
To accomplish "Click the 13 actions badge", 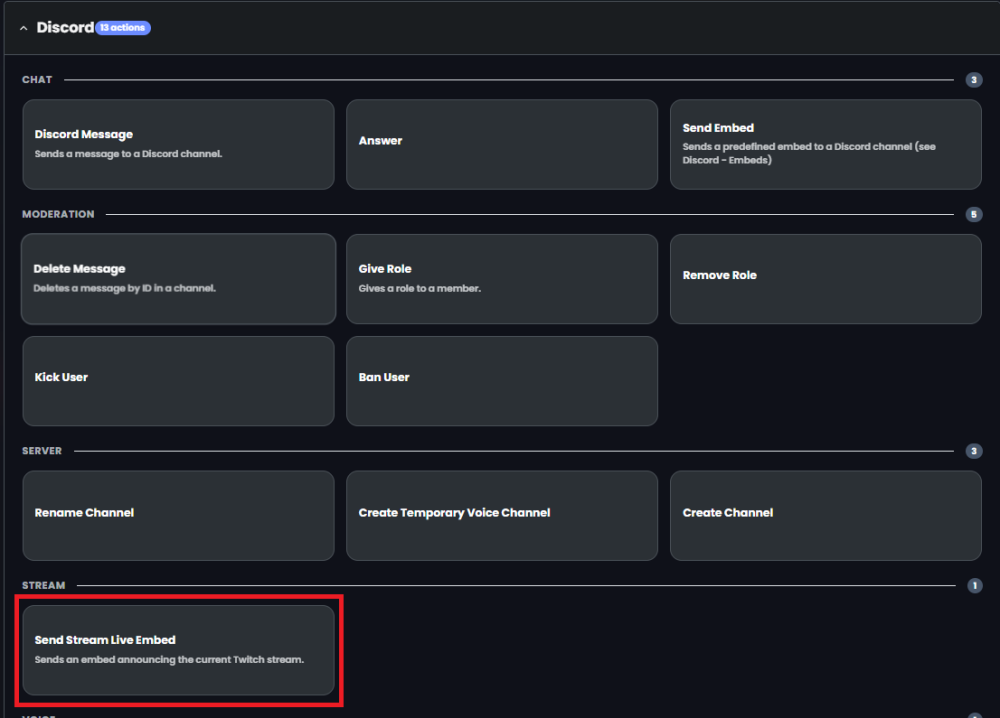I will [123, 27].
